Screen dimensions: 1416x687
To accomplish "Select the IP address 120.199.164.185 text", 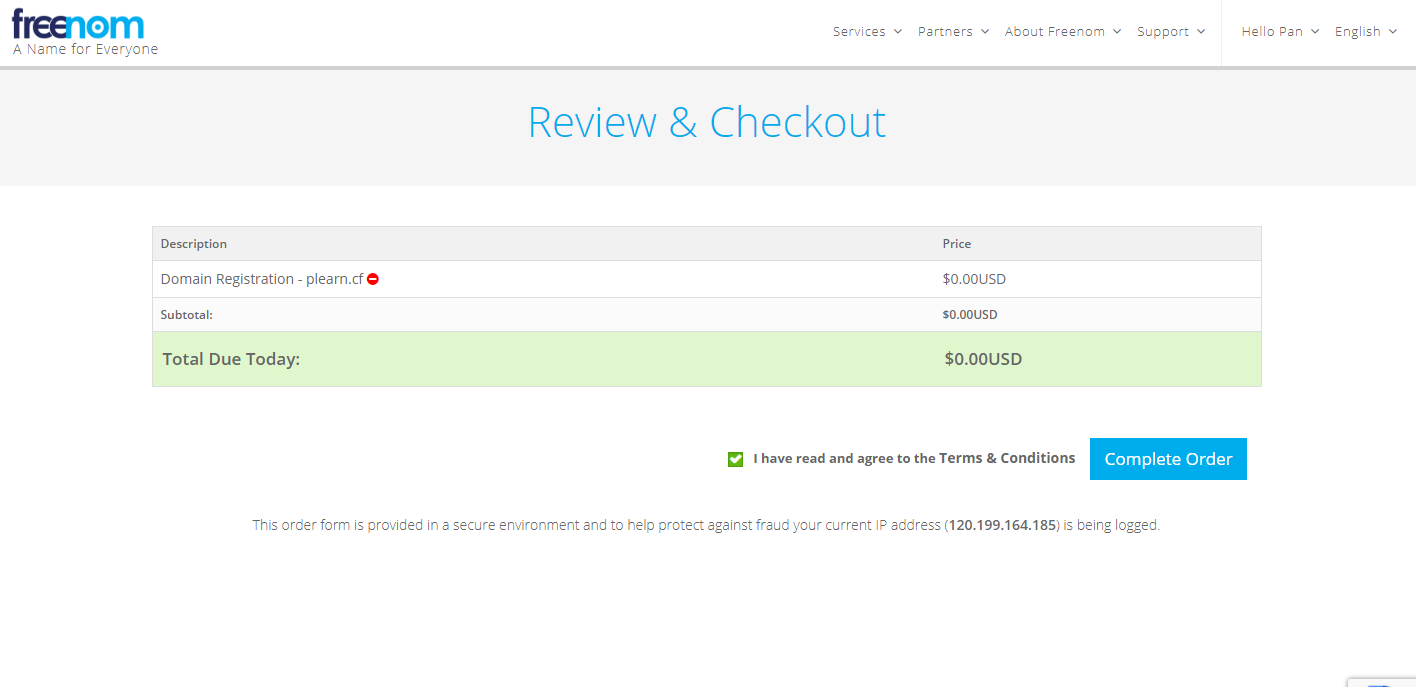I will (1002, 525).
